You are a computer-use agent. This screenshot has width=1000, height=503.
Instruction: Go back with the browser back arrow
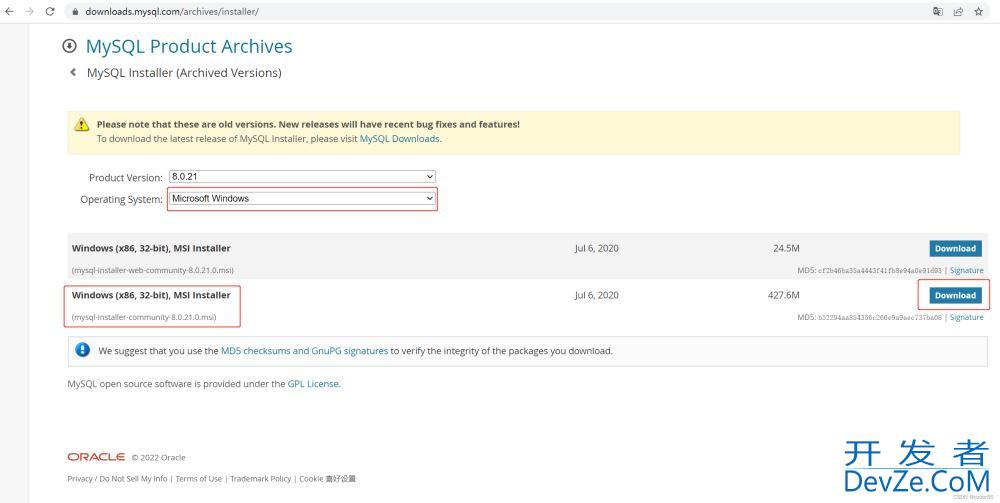point(9,11)
